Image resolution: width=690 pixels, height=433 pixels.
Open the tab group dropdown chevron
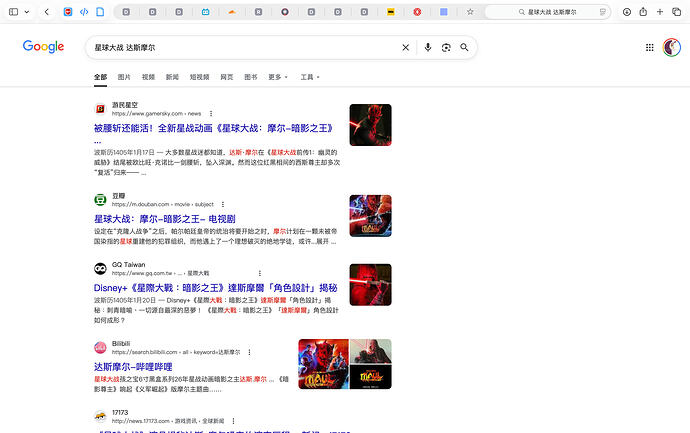pos(27,12)
